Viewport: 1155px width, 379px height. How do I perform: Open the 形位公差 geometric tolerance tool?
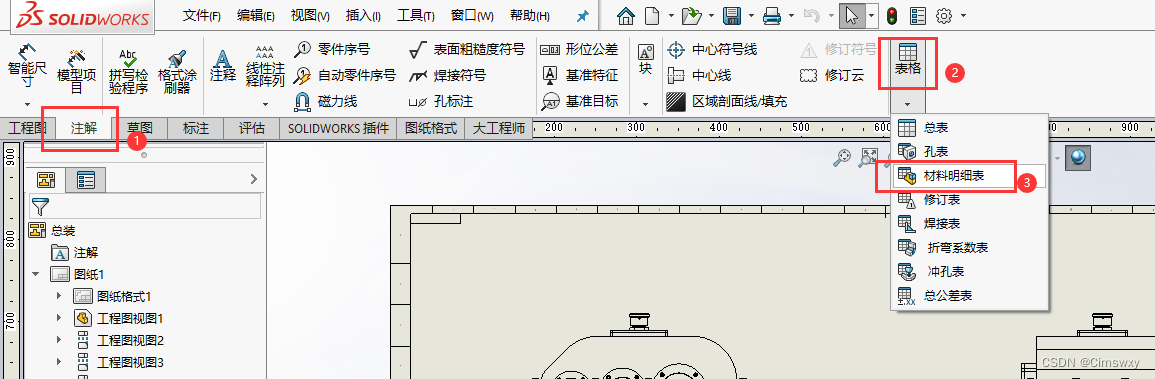click(579, 49)
